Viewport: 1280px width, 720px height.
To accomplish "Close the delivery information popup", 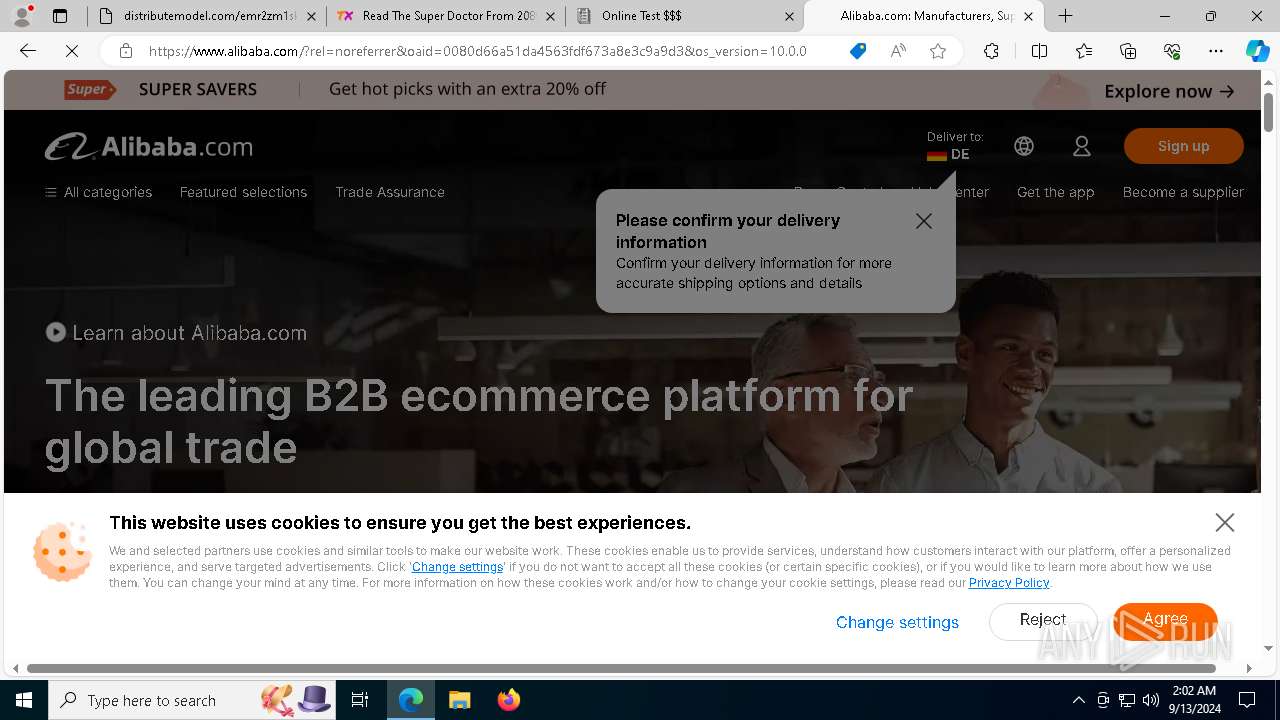I will (x=924, y=221).
